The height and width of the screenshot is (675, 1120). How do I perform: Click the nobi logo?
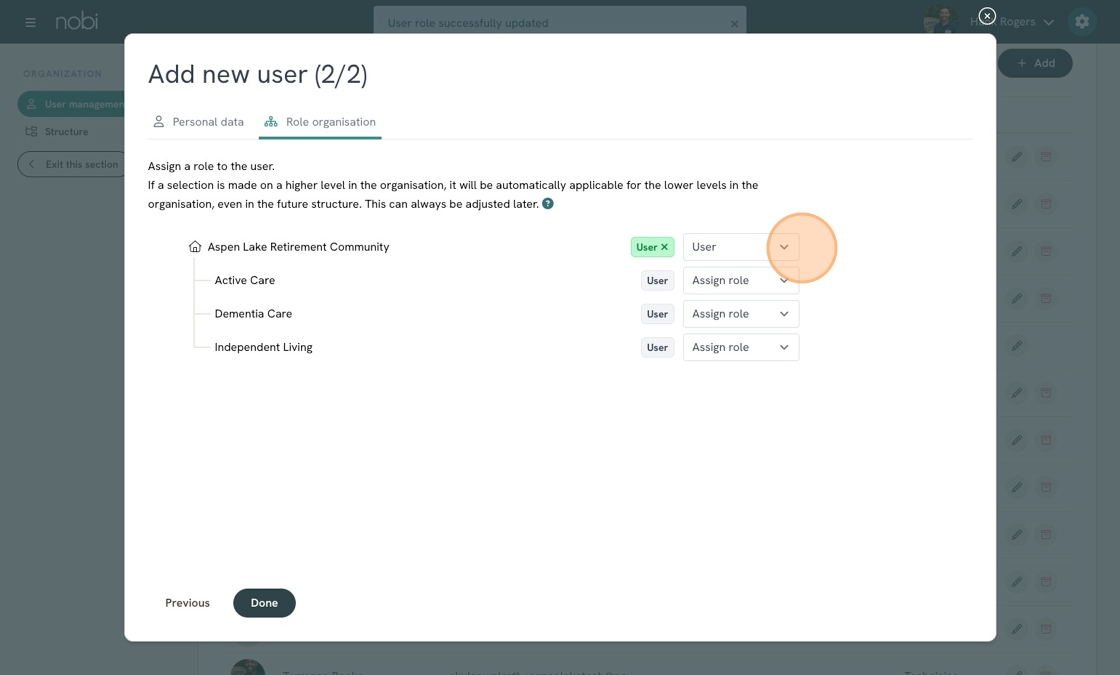[x=77, y=21]
